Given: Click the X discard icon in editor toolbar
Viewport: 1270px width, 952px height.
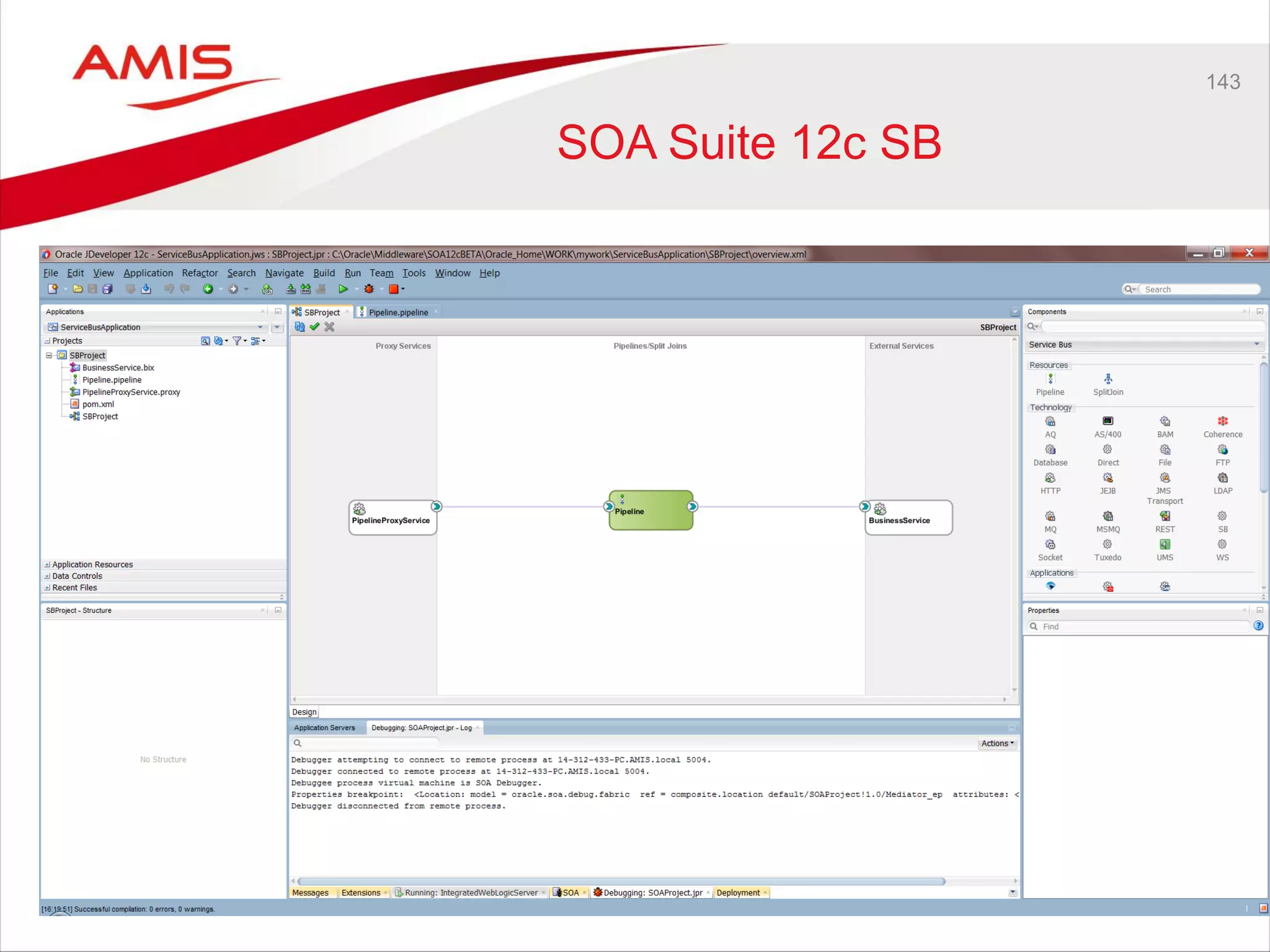Looking at the screenshot, I should pyautogui.click(x=329, y=327).
